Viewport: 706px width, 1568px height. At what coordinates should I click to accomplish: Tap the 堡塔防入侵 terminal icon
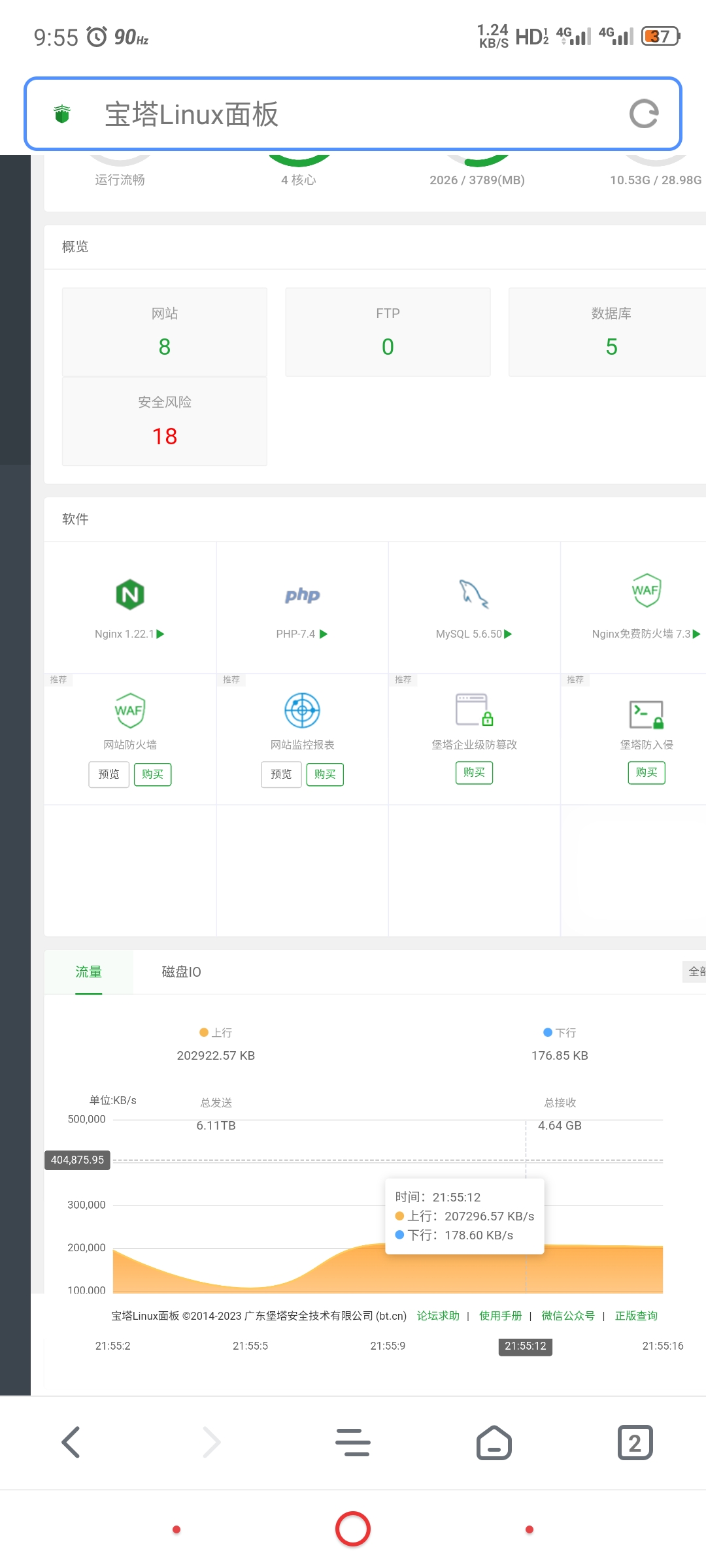[x=646, y=714]
